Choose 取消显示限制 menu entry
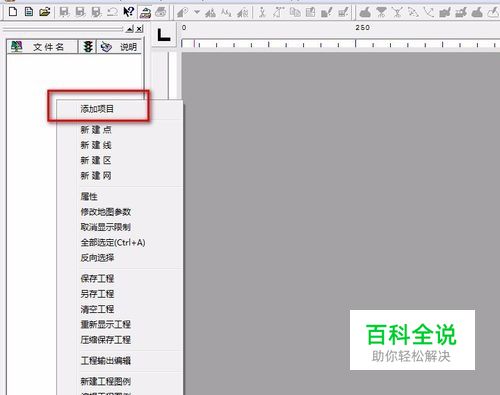Image resolution: width=500 pixels, height=395 pixels. coord(106,227)
